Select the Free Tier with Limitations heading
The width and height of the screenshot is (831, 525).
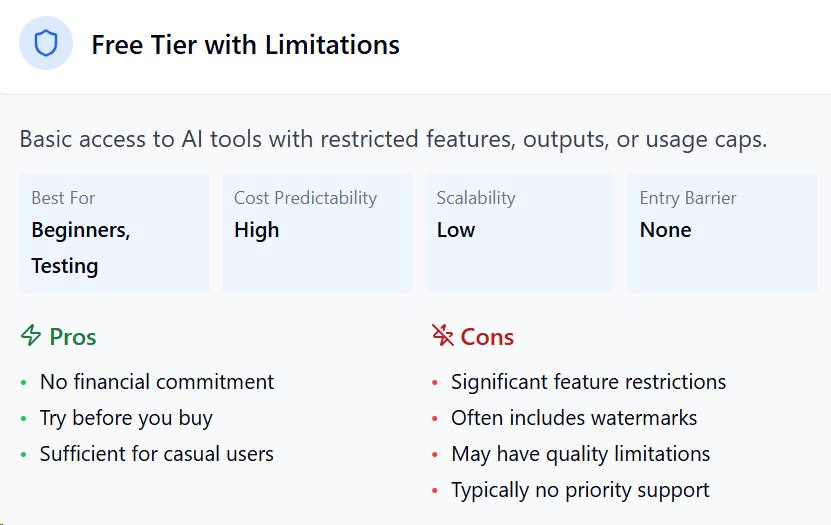pos(245,45)
